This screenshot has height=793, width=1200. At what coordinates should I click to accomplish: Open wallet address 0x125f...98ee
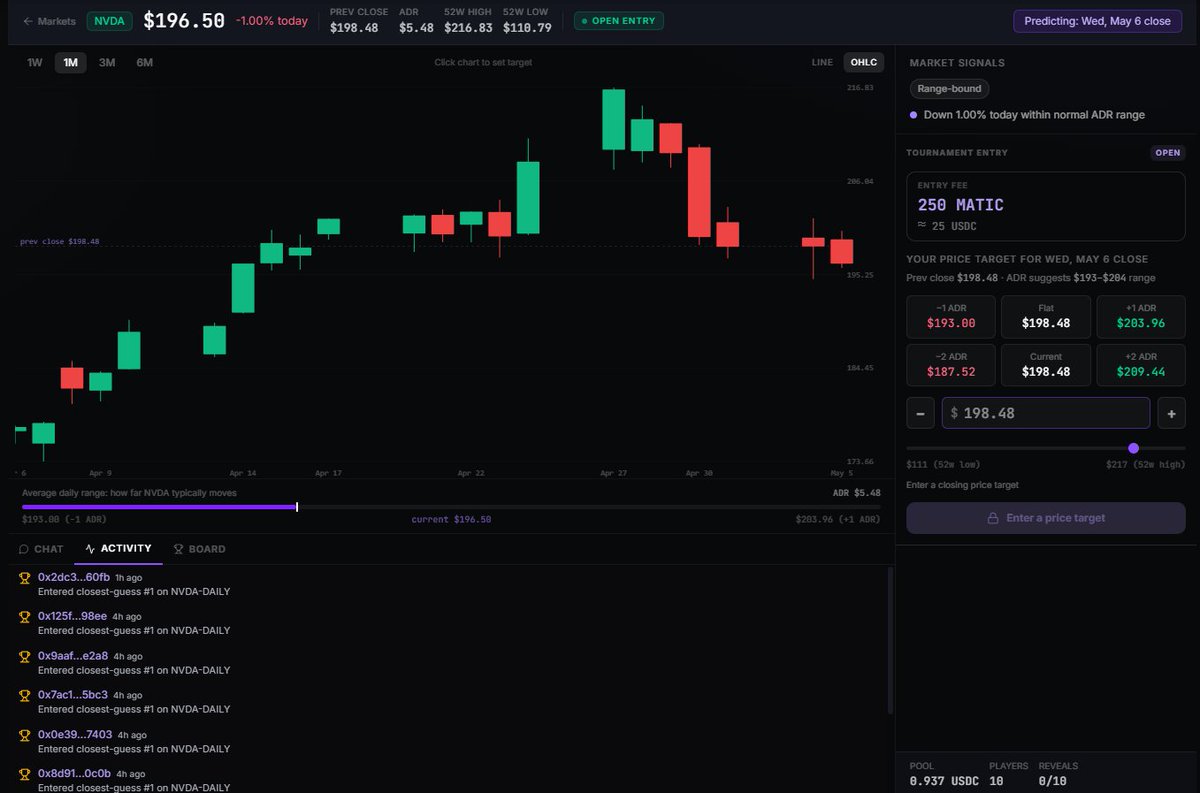[x=72, y=617]
